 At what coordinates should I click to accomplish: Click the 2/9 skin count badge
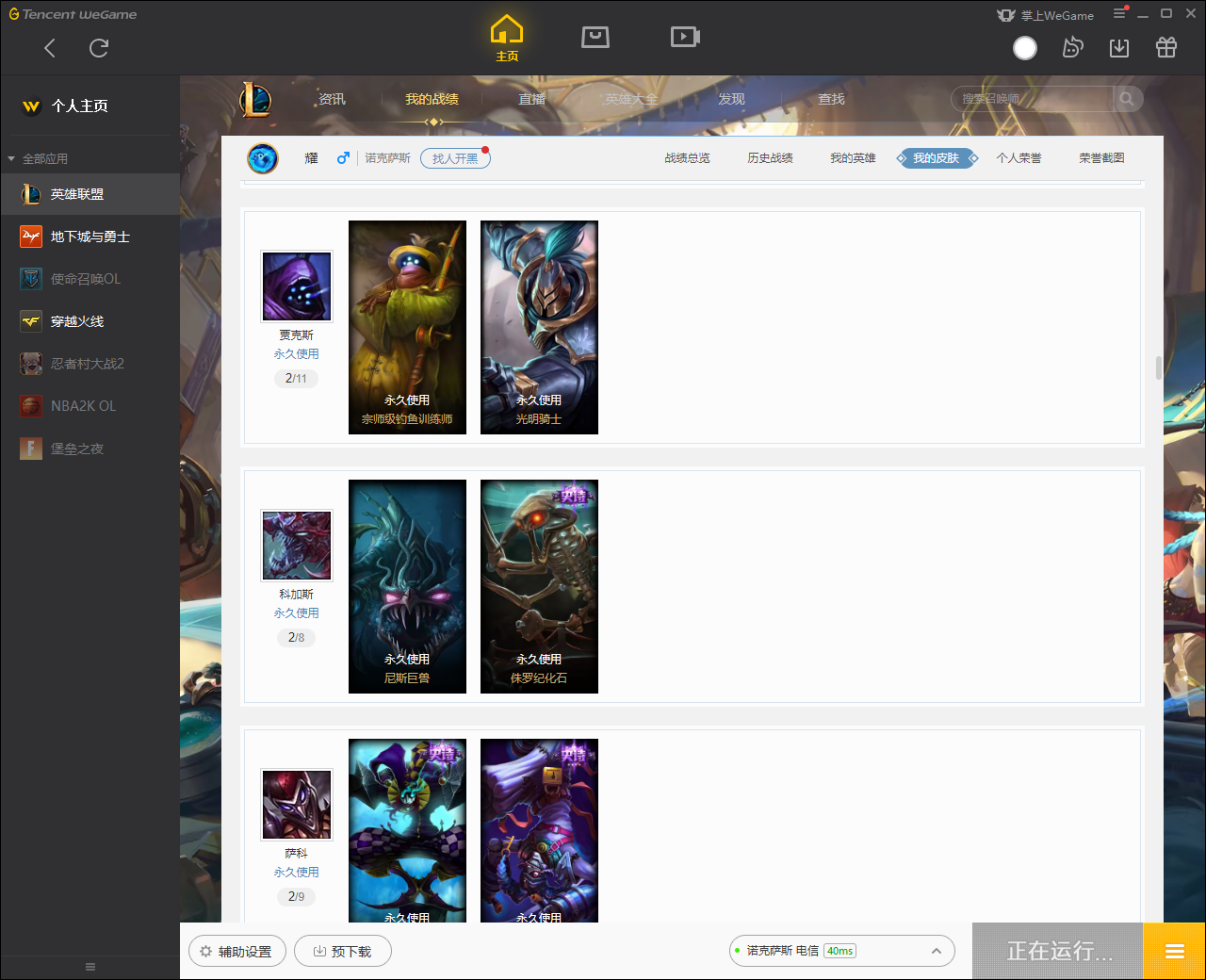click(x=296, y=897)
